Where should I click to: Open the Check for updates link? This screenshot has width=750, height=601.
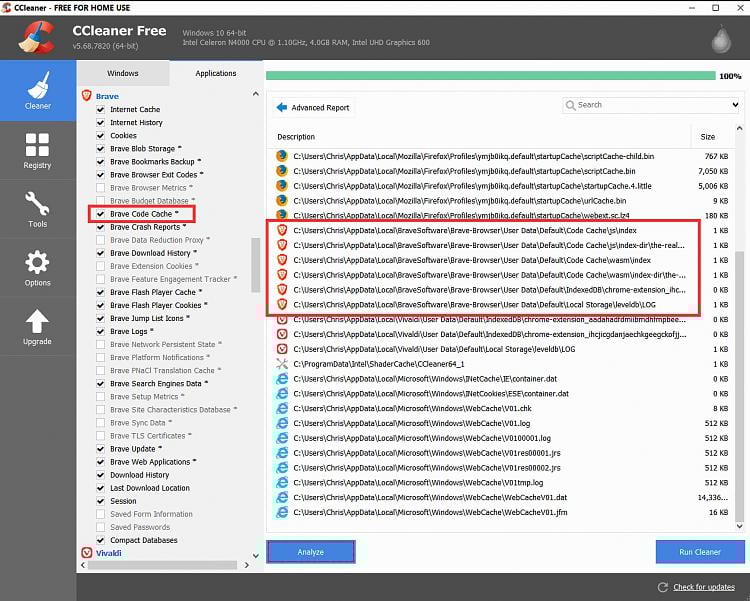click(704, 587)
